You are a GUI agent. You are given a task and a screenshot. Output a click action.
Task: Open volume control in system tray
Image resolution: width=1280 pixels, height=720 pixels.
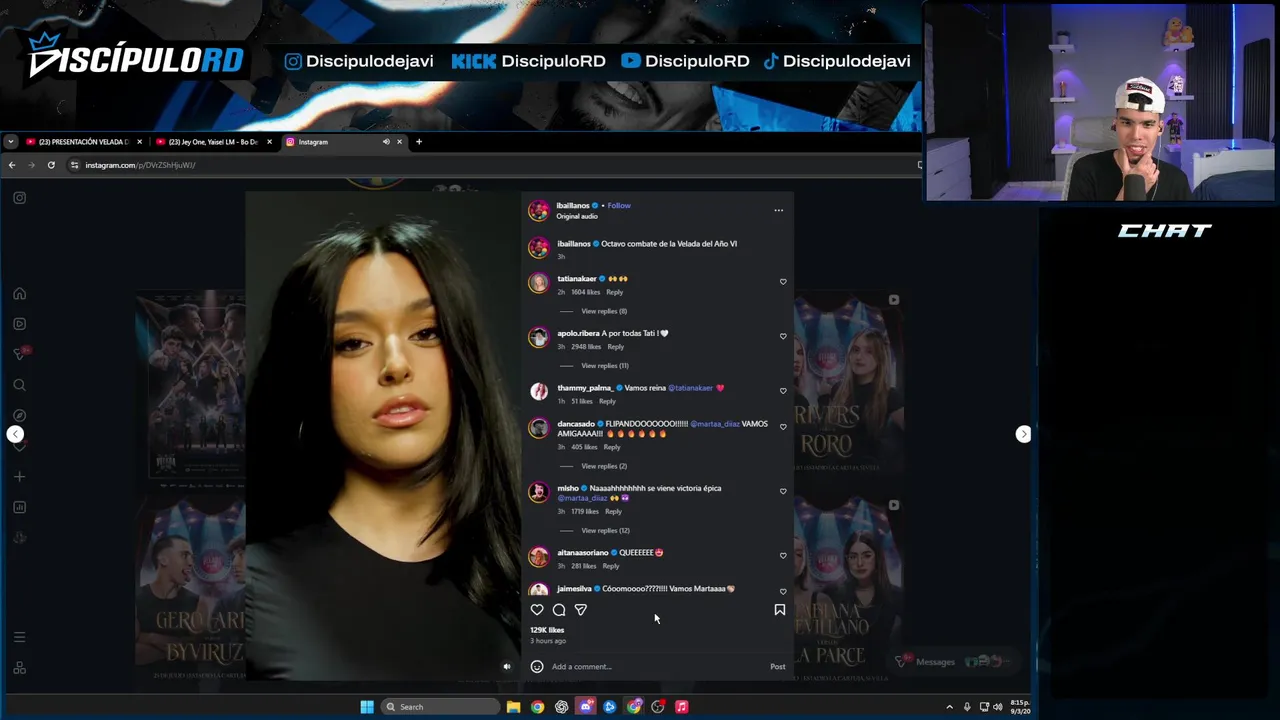[x=997, y=707]
